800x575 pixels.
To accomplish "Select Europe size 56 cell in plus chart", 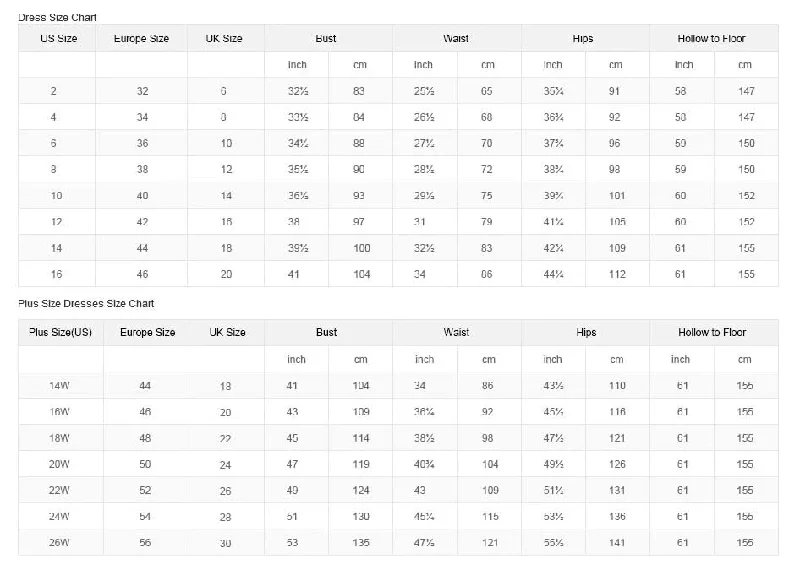I will click(145, 542).
